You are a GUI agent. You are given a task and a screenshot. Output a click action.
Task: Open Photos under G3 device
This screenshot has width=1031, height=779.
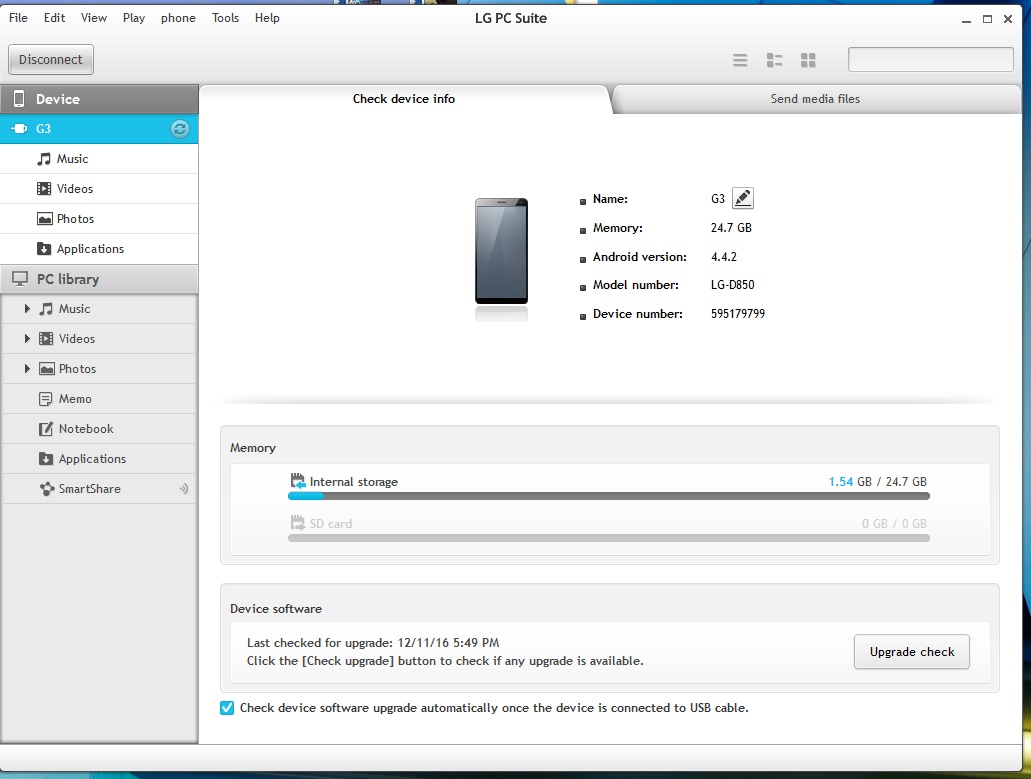click(x=99, y=219)
